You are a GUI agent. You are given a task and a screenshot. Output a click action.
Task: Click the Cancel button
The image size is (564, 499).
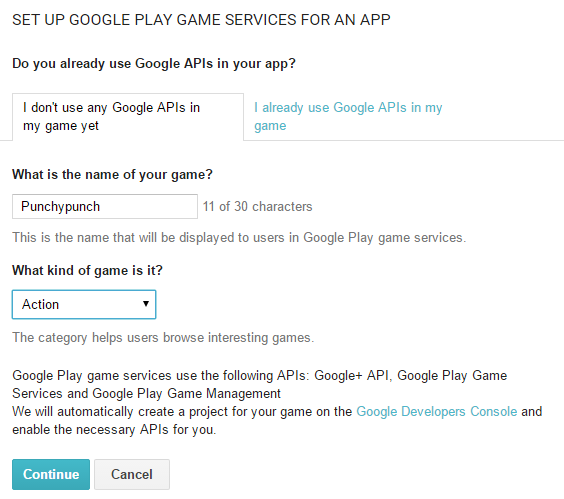tap(132, 474)
